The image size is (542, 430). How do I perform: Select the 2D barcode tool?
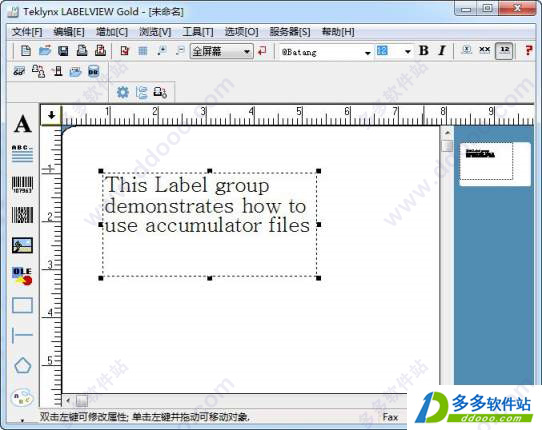[x=22, y=215]
